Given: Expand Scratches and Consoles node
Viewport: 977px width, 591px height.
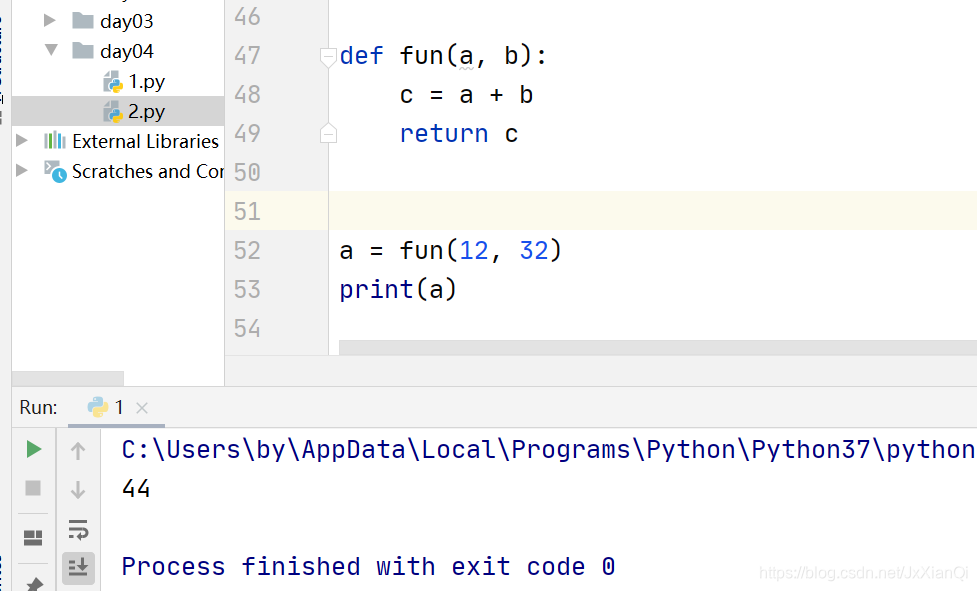Looking at the screenshot, I should point(22,170).
